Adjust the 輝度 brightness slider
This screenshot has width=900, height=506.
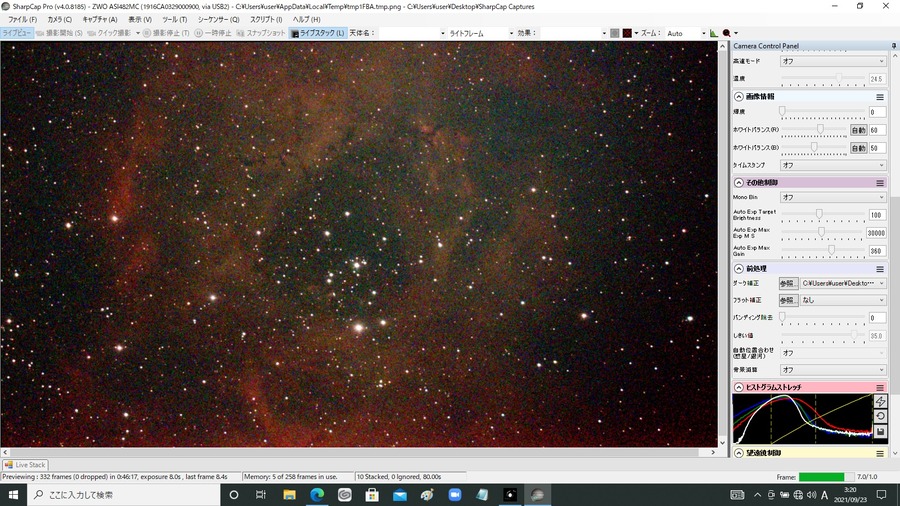click(x=823, y=112)
